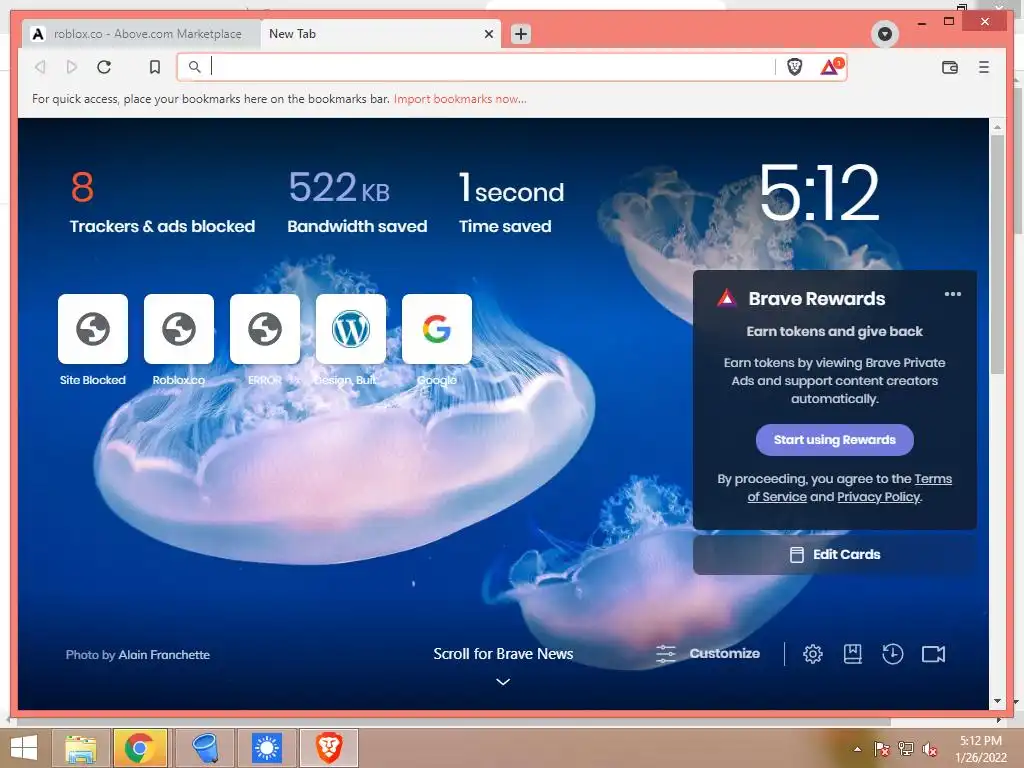Viewport: 1024px width, 768px height.
Task: Click the 8 Trackers & ads blocked stat
Action: coord(162,202)
